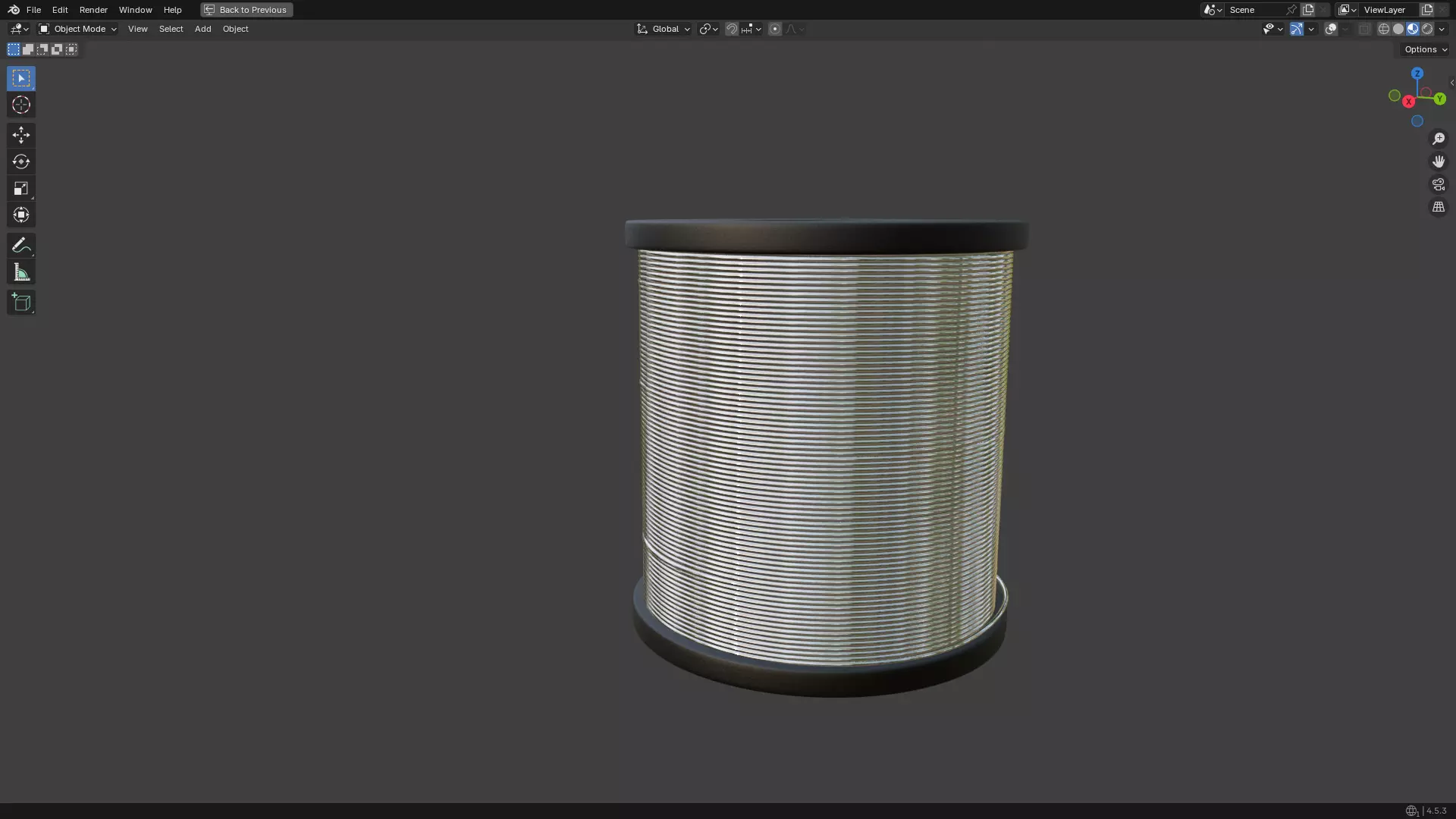Open the File menu
This screenshot has height=819, width=1456.
(x=33, y=10)
